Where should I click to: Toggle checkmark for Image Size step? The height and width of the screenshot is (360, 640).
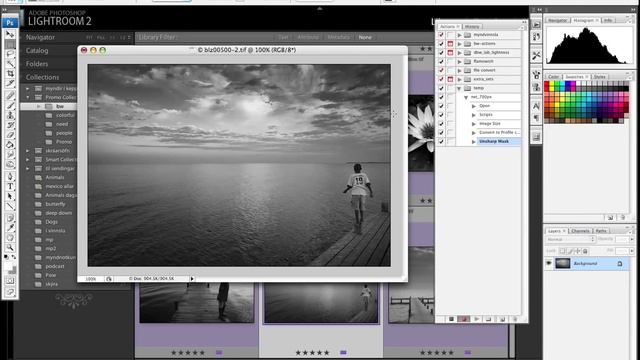[441, 124]
